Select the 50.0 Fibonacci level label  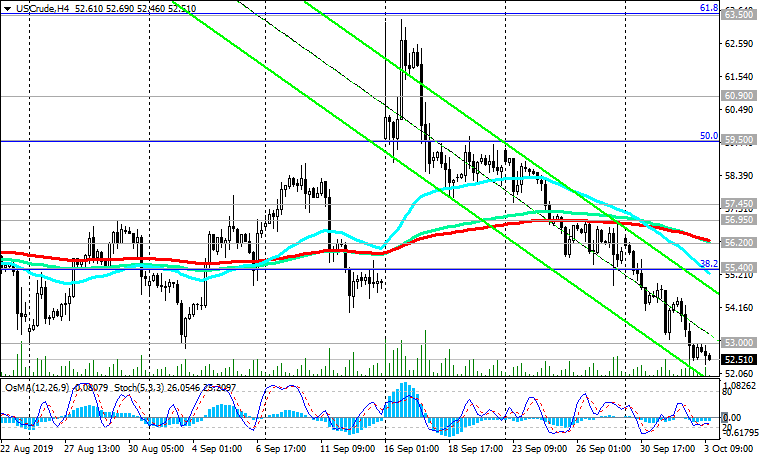pos(709,136)
